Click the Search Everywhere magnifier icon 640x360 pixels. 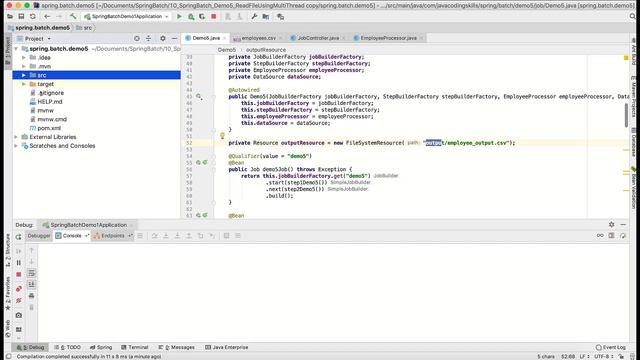click(633, 16)
